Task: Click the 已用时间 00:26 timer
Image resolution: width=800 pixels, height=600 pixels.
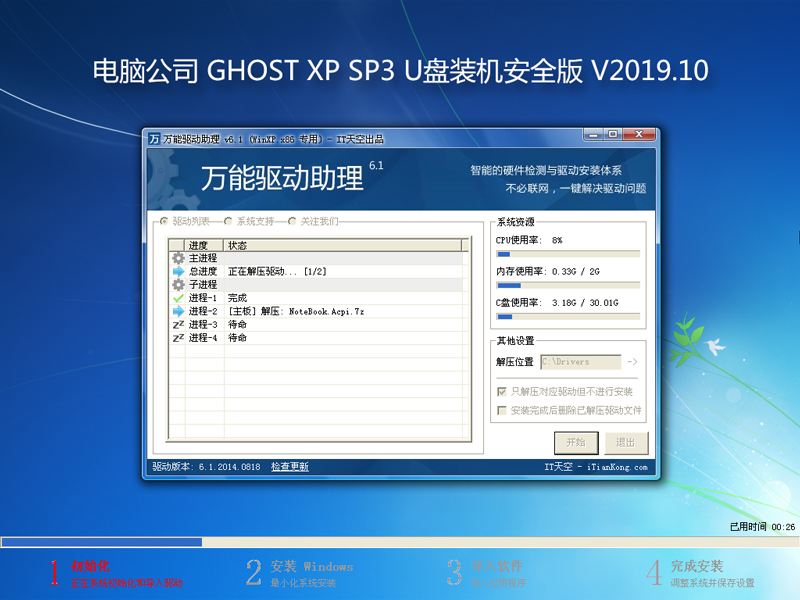Action: (x=762, y=527)
